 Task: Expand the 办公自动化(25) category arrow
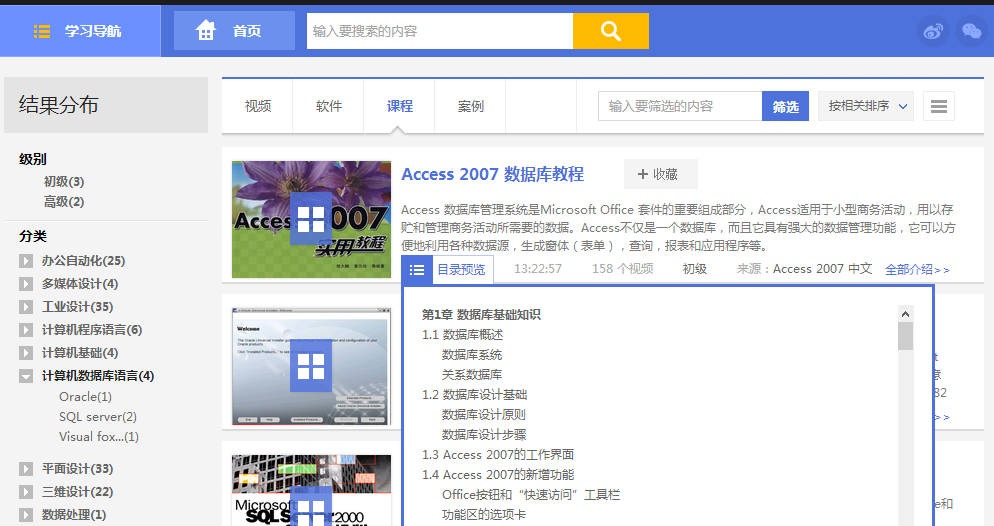(26, 261)
